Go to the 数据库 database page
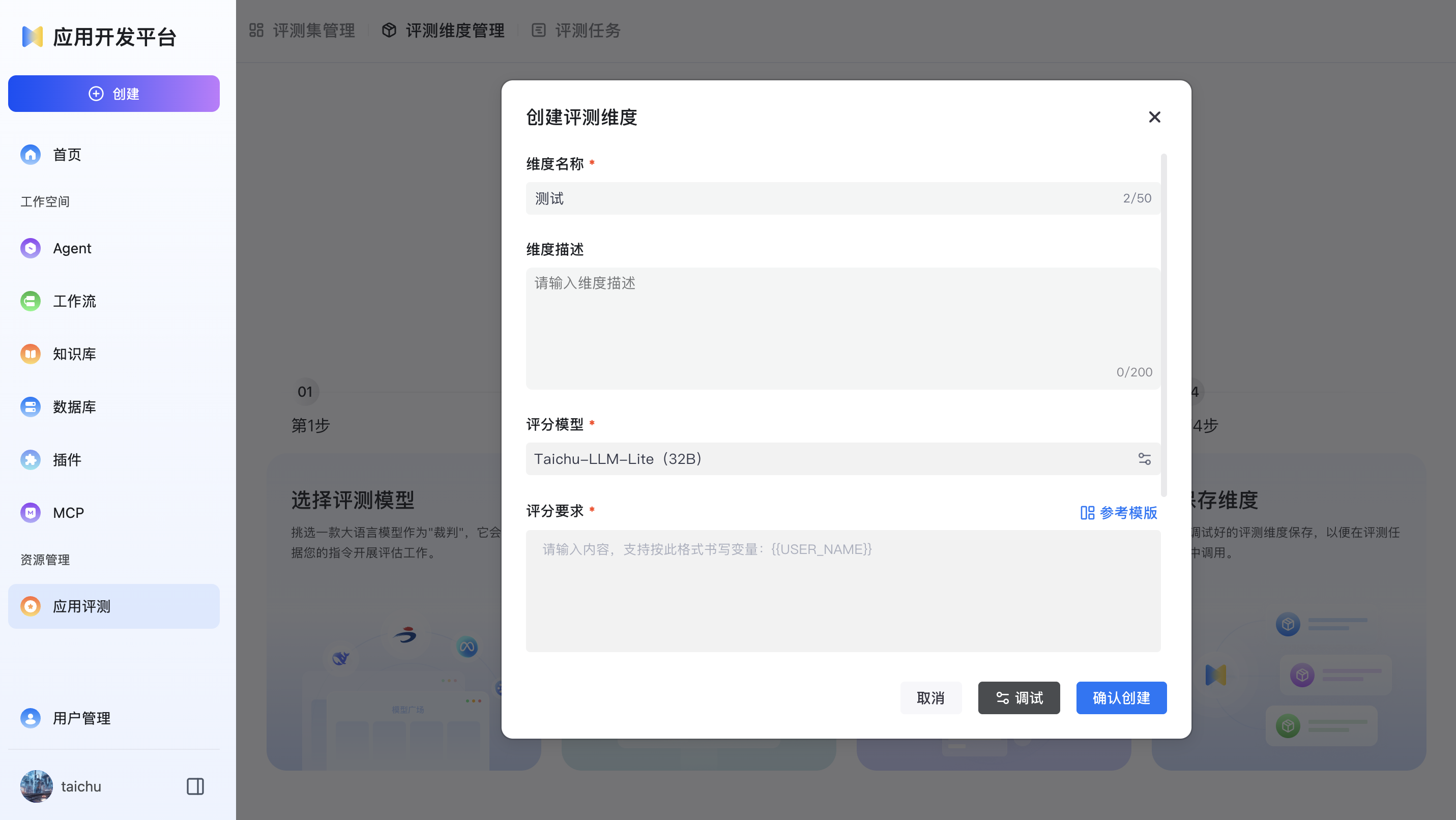1456x820 pixels. (74, 407)
